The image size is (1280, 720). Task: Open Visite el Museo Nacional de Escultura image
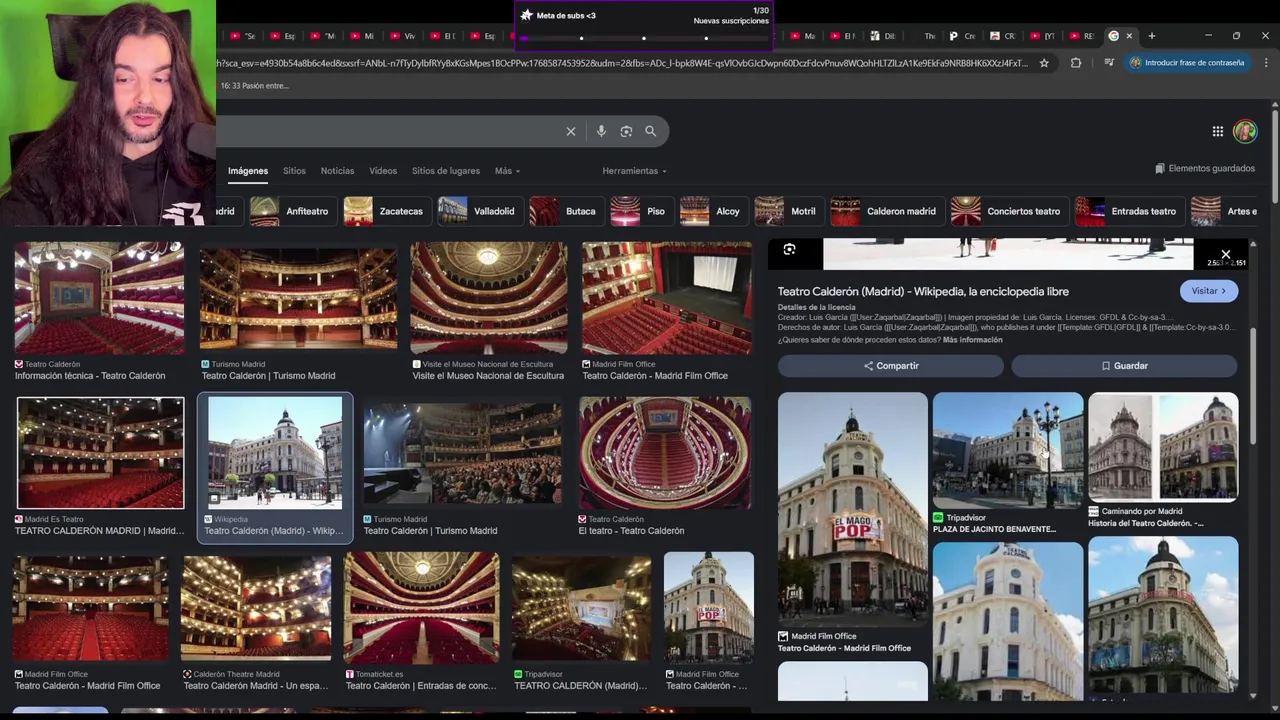[488, 298]
